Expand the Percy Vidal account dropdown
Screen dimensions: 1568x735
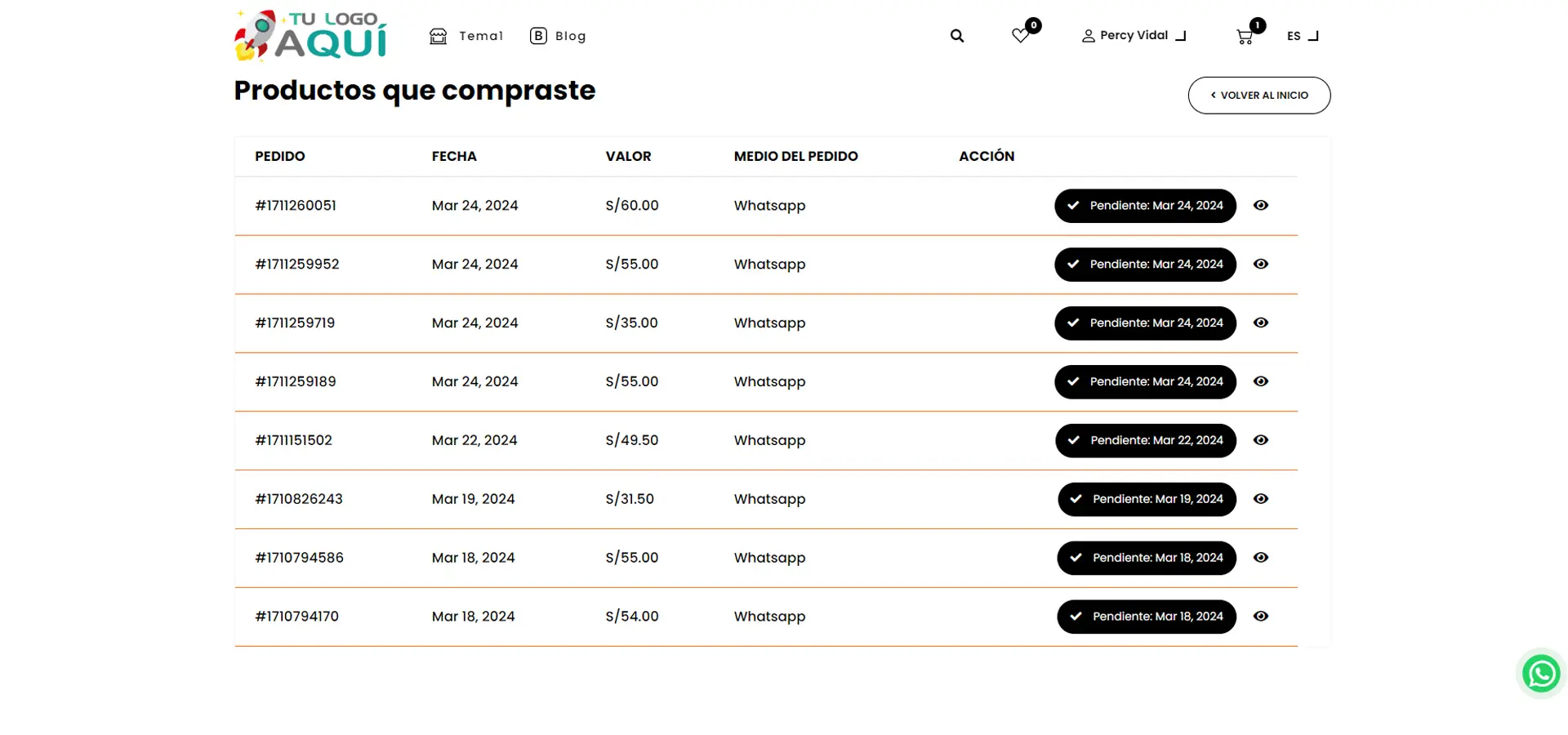pyautogui.click(x=1134, y=36)
